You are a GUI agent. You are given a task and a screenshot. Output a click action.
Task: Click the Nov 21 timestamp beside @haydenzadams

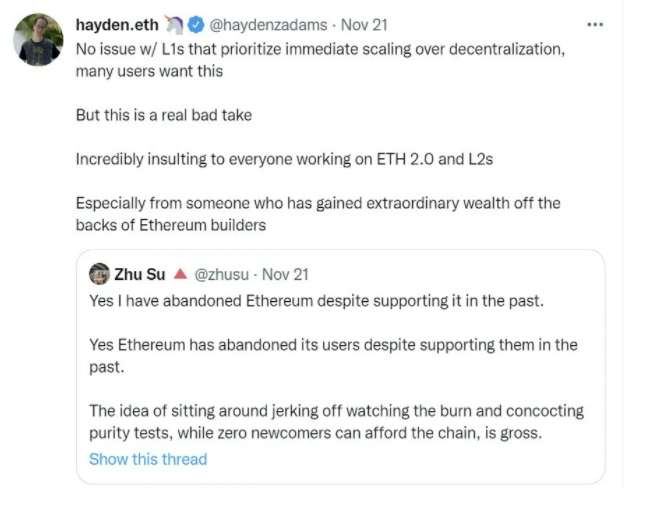364,25
